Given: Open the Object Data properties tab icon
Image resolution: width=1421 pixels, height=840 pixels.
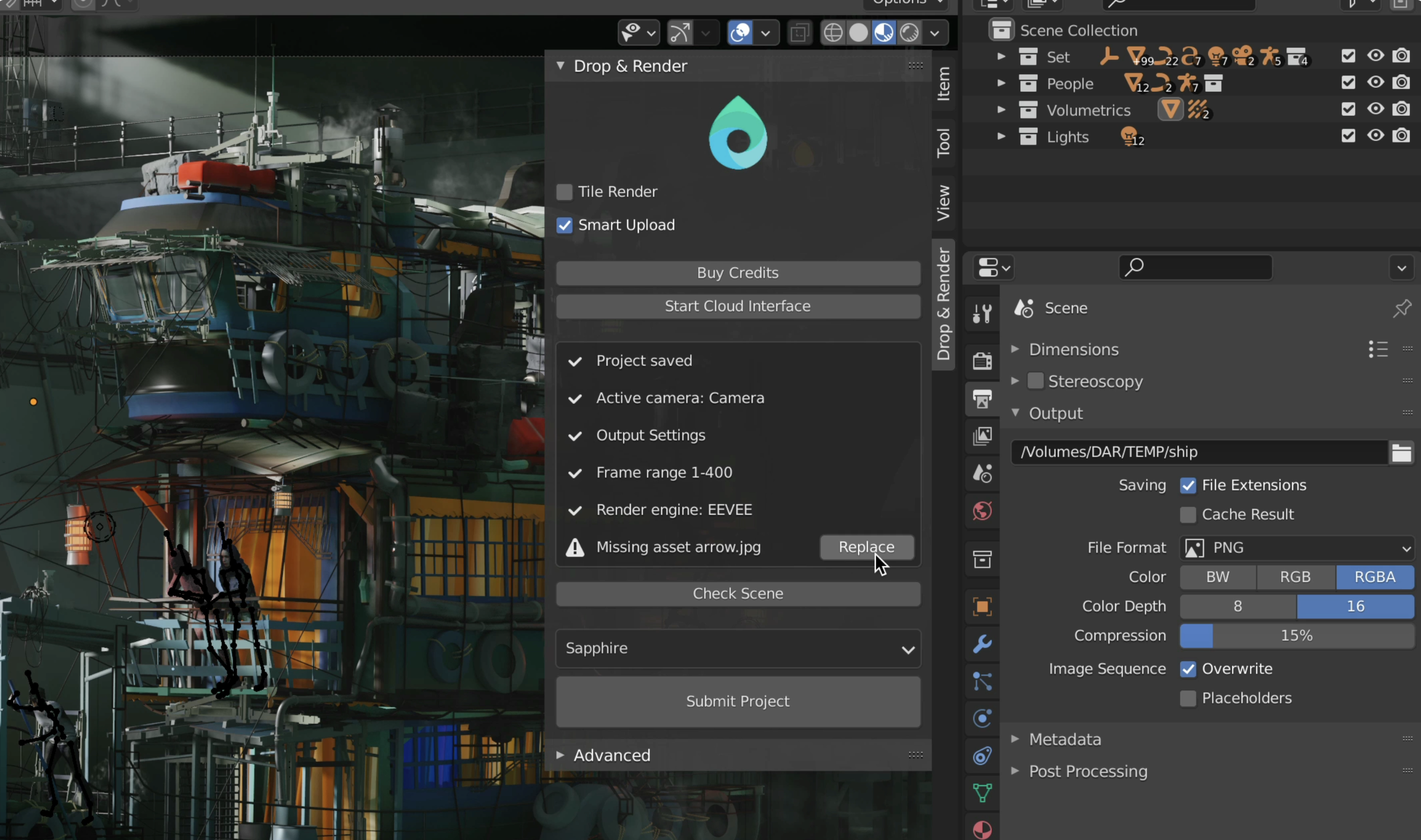Looking at the screenshot, I should [982, 793].
